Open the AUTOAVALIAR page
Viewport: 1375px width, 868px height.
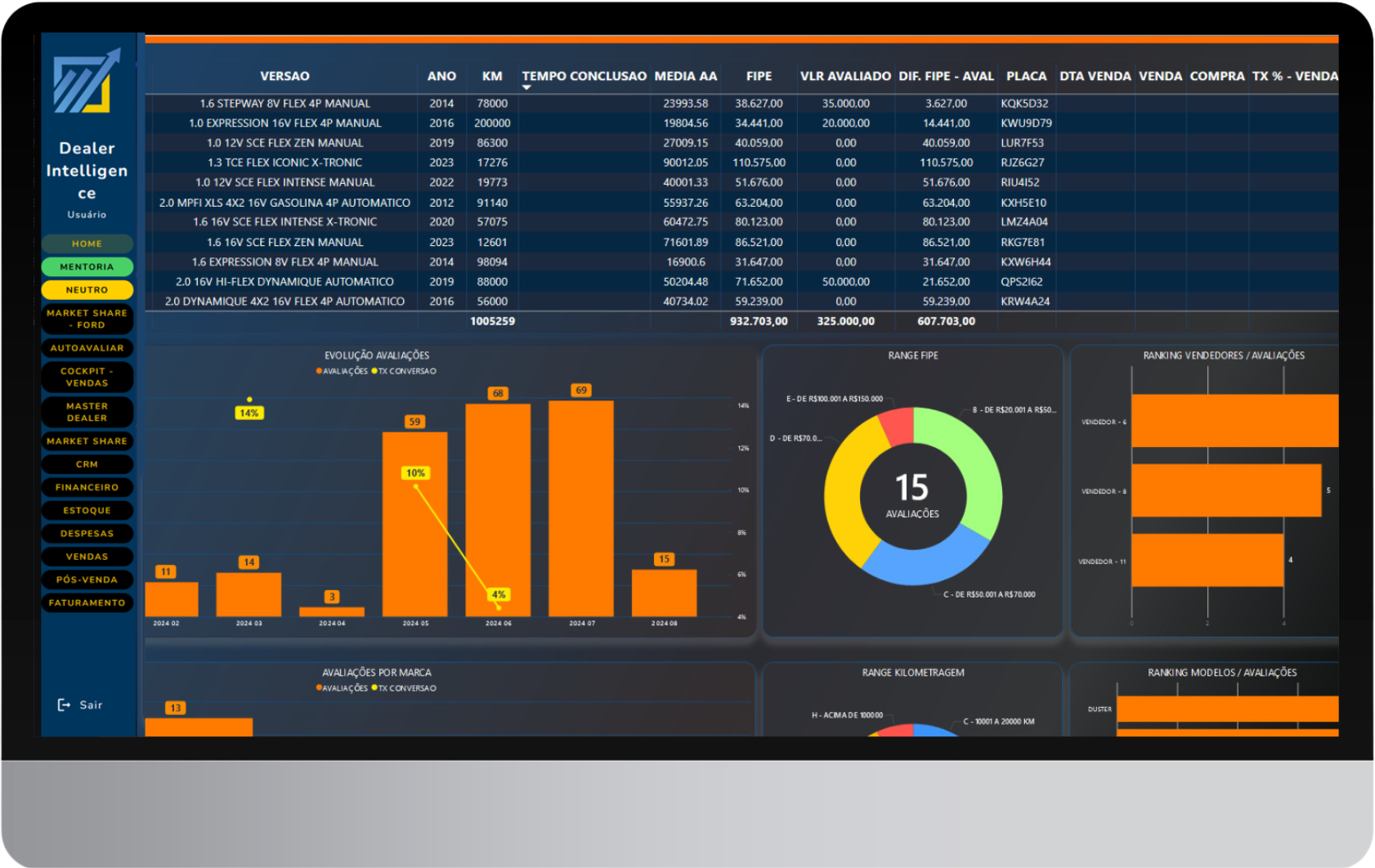point(87,348)
